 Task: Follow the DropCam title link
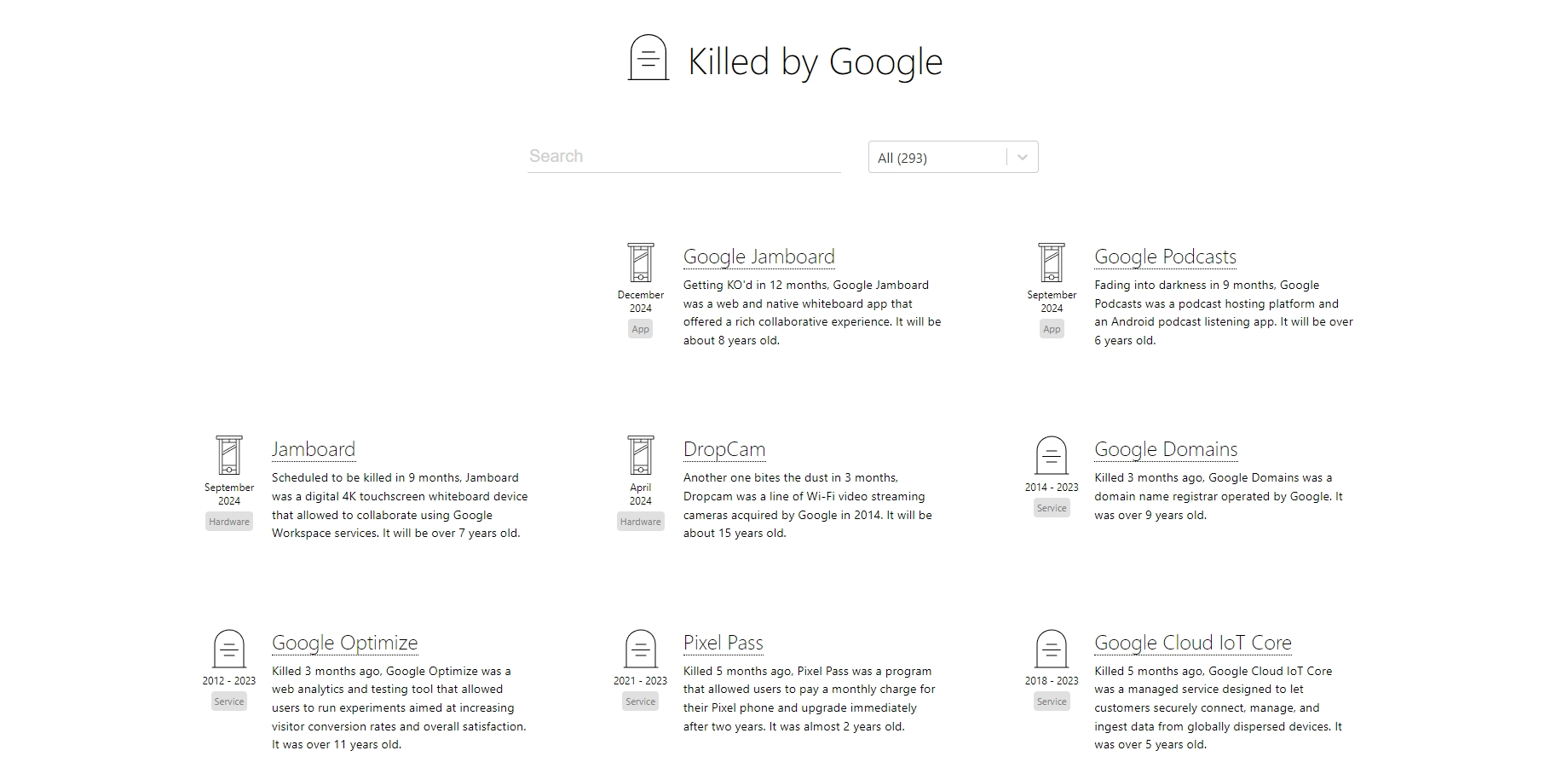pos(724,450)
